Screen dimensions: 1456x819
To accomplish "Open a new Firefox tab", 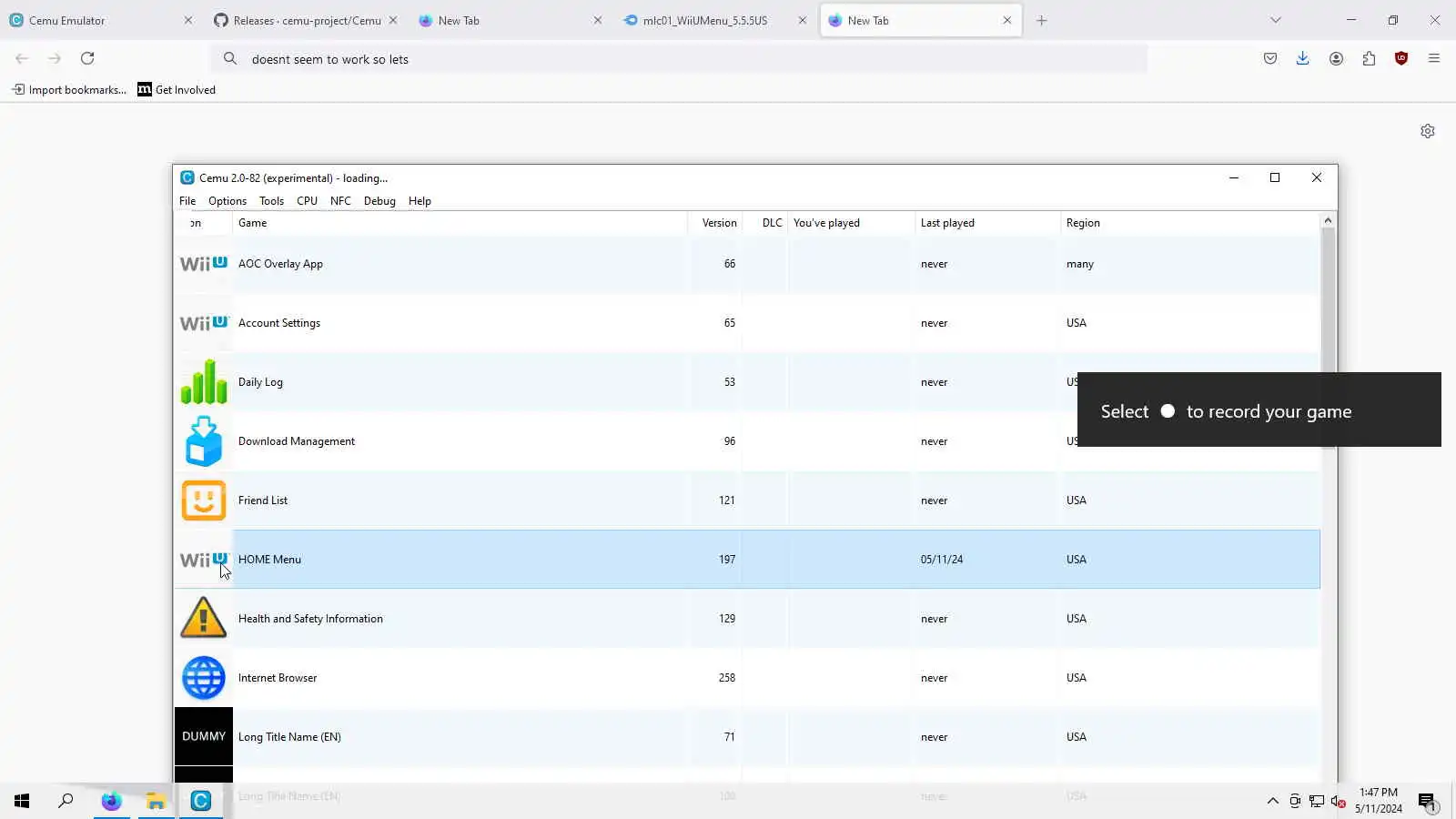I will coord(1042,20).
